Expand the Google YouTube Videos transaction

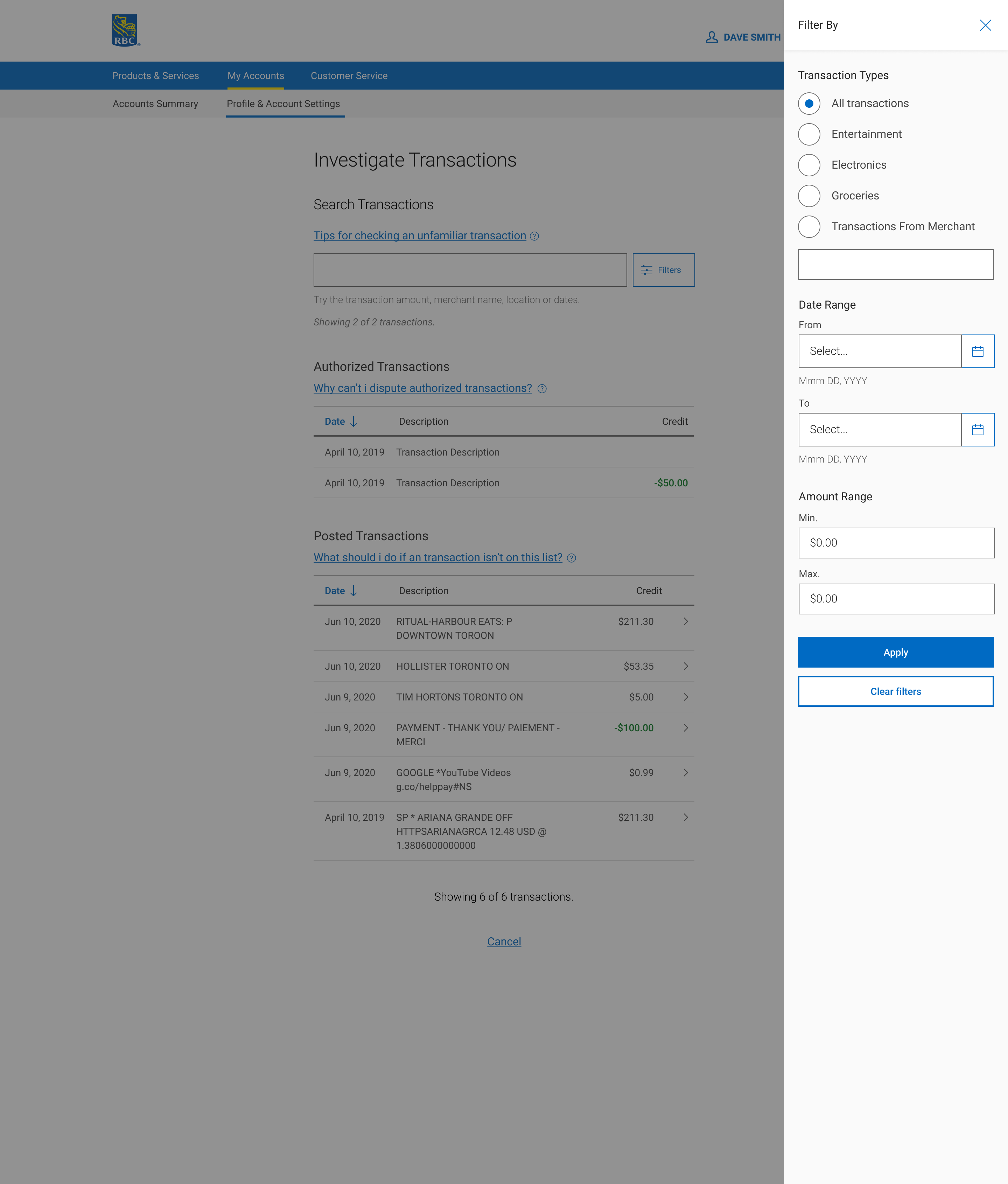pos(685,772)
